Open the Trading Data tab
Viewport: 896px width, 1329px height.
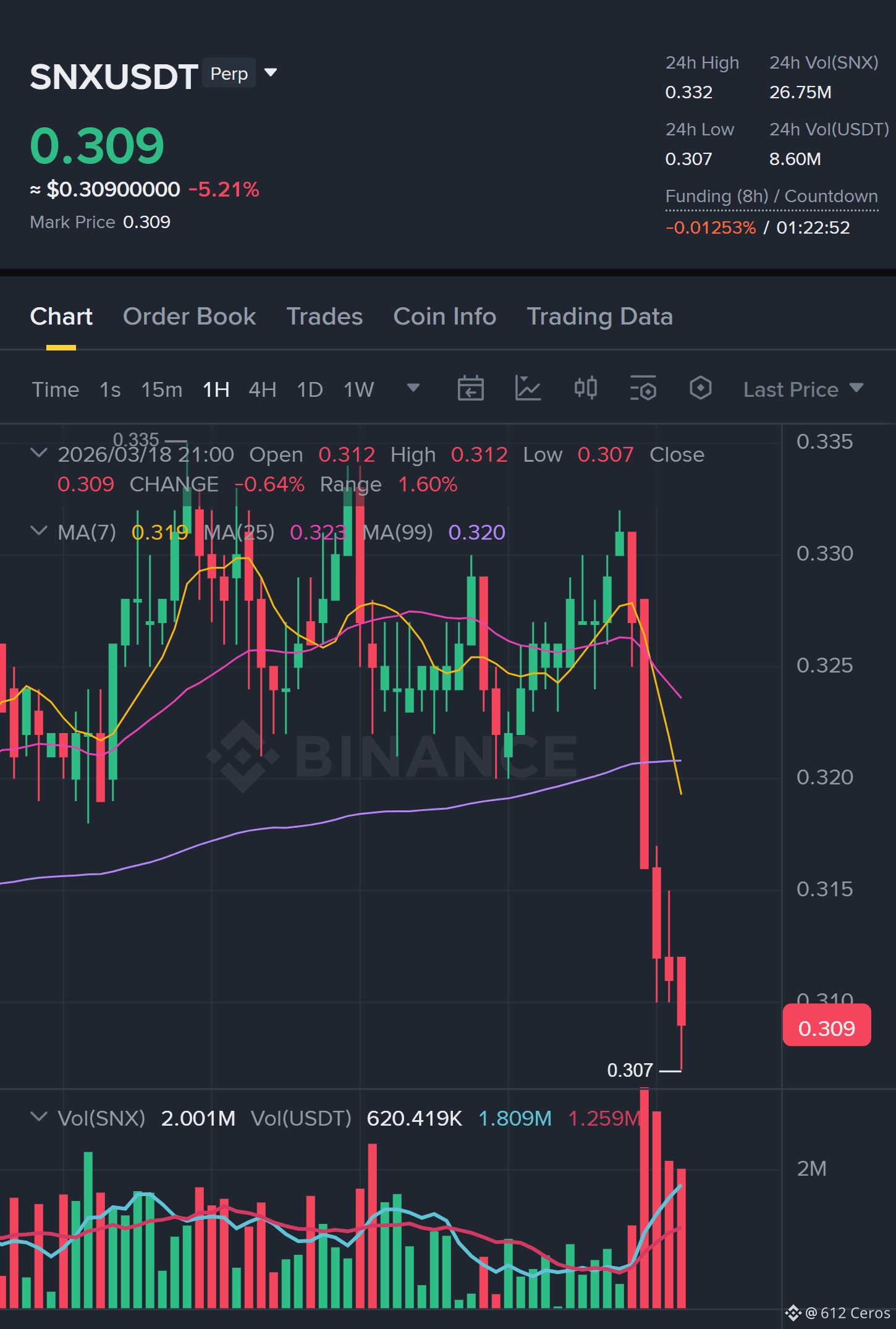tap(599, 316)
